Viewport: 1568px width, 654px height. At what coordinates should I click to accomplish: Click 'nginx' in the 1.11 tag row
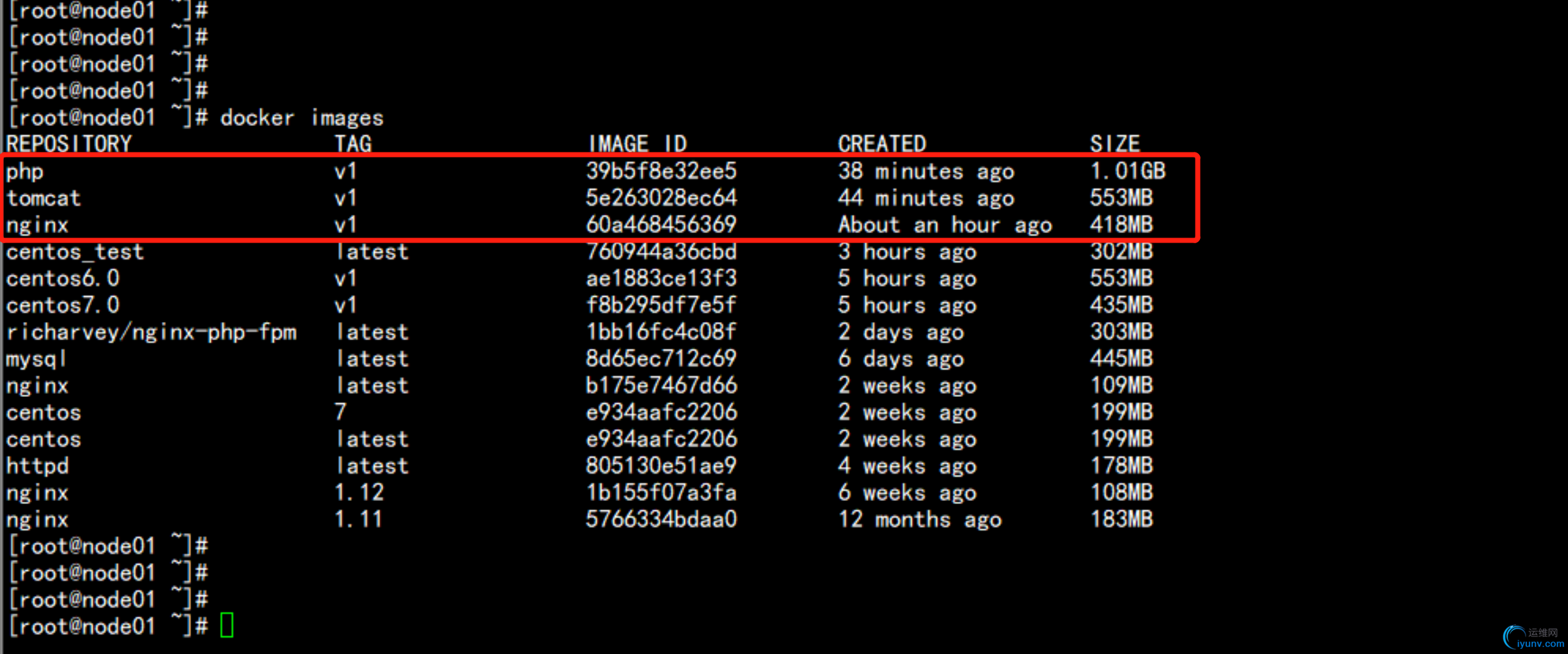pyautogui.click(x=37, y=520)
